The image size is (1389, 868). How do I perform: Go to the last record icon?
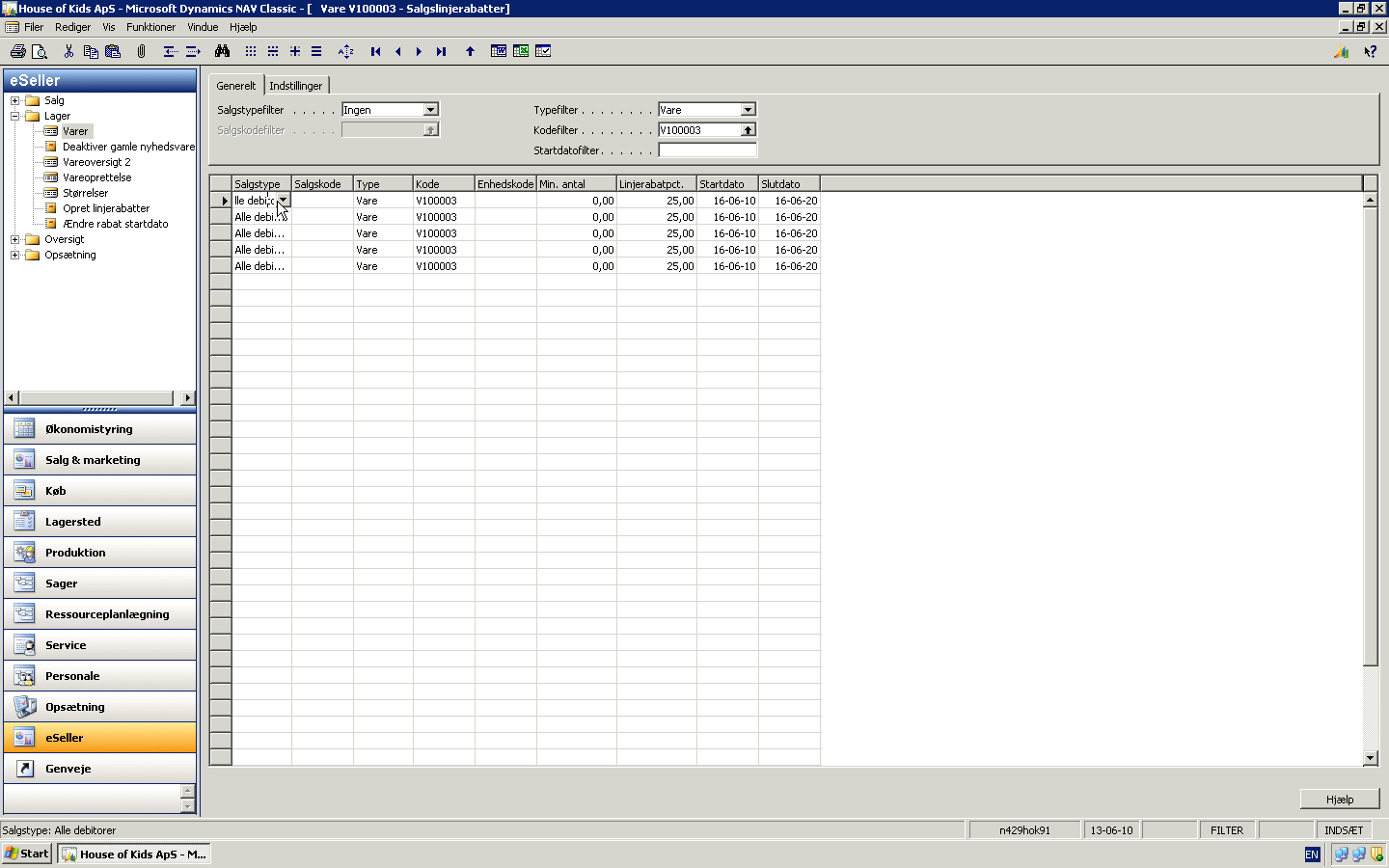[442, 51]
